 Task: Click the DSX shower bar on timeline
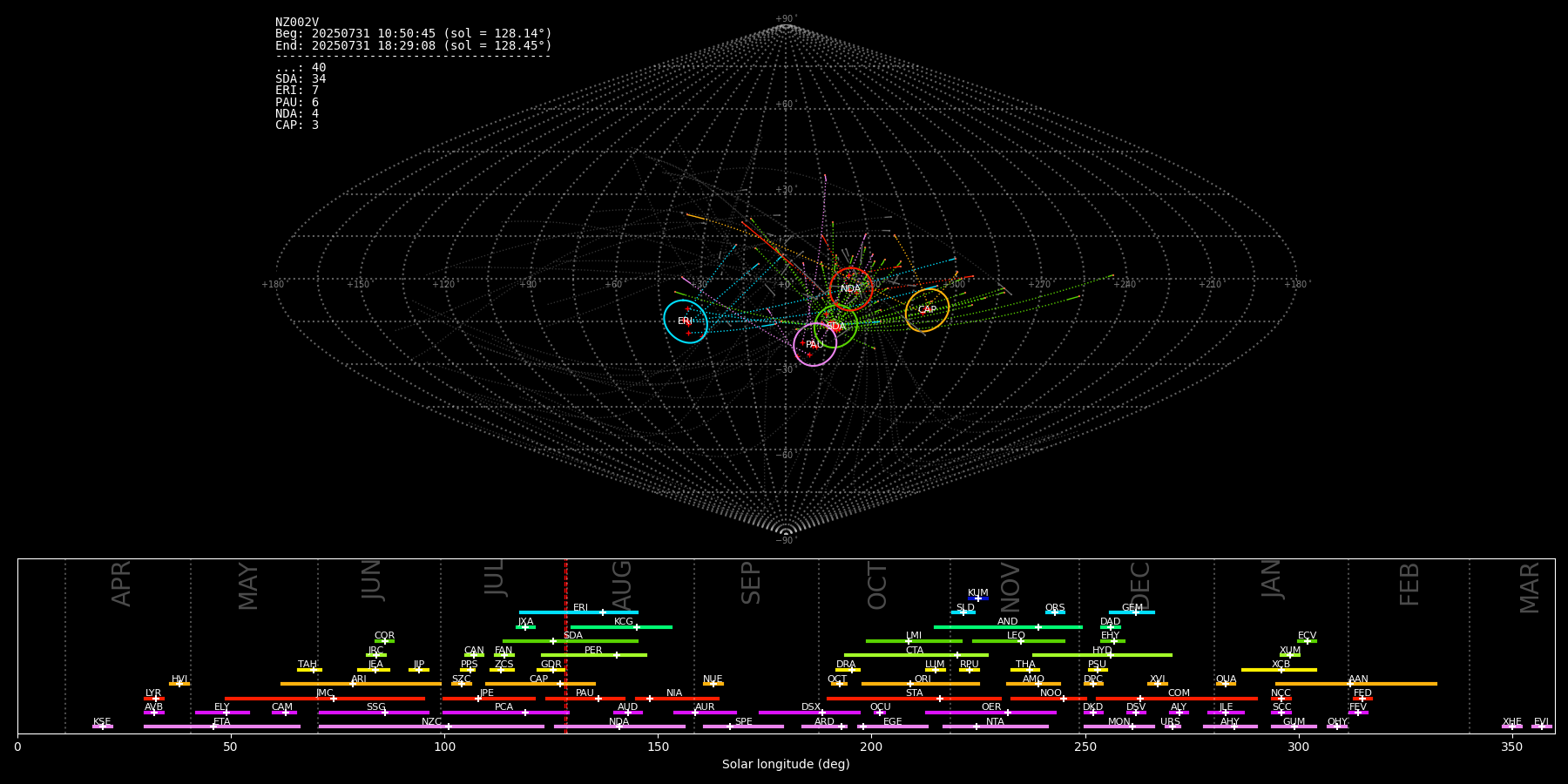pyautogui.click(x=809, y=713)
